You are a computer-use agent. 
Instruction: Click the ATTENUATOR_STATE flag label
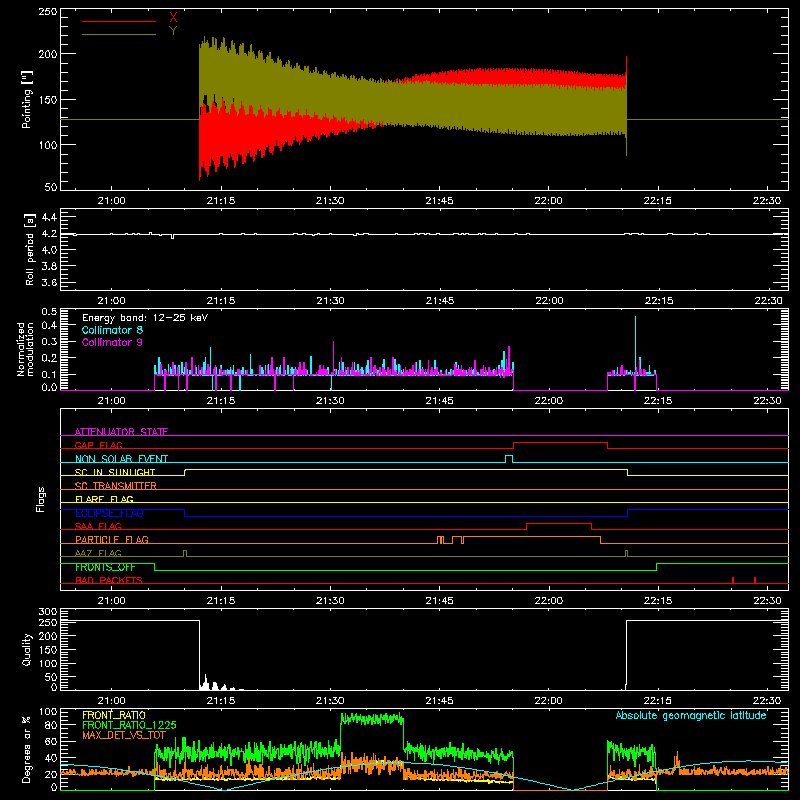coord(121,432)
